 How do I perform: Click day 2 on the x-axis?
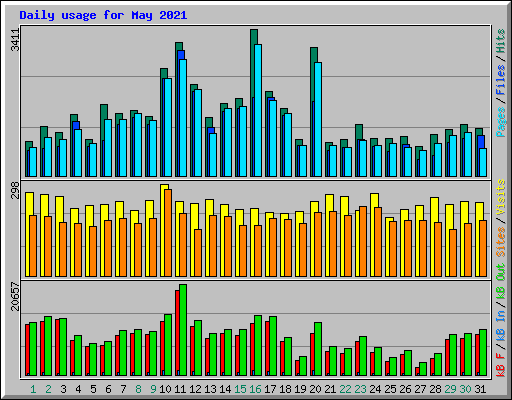48,389
